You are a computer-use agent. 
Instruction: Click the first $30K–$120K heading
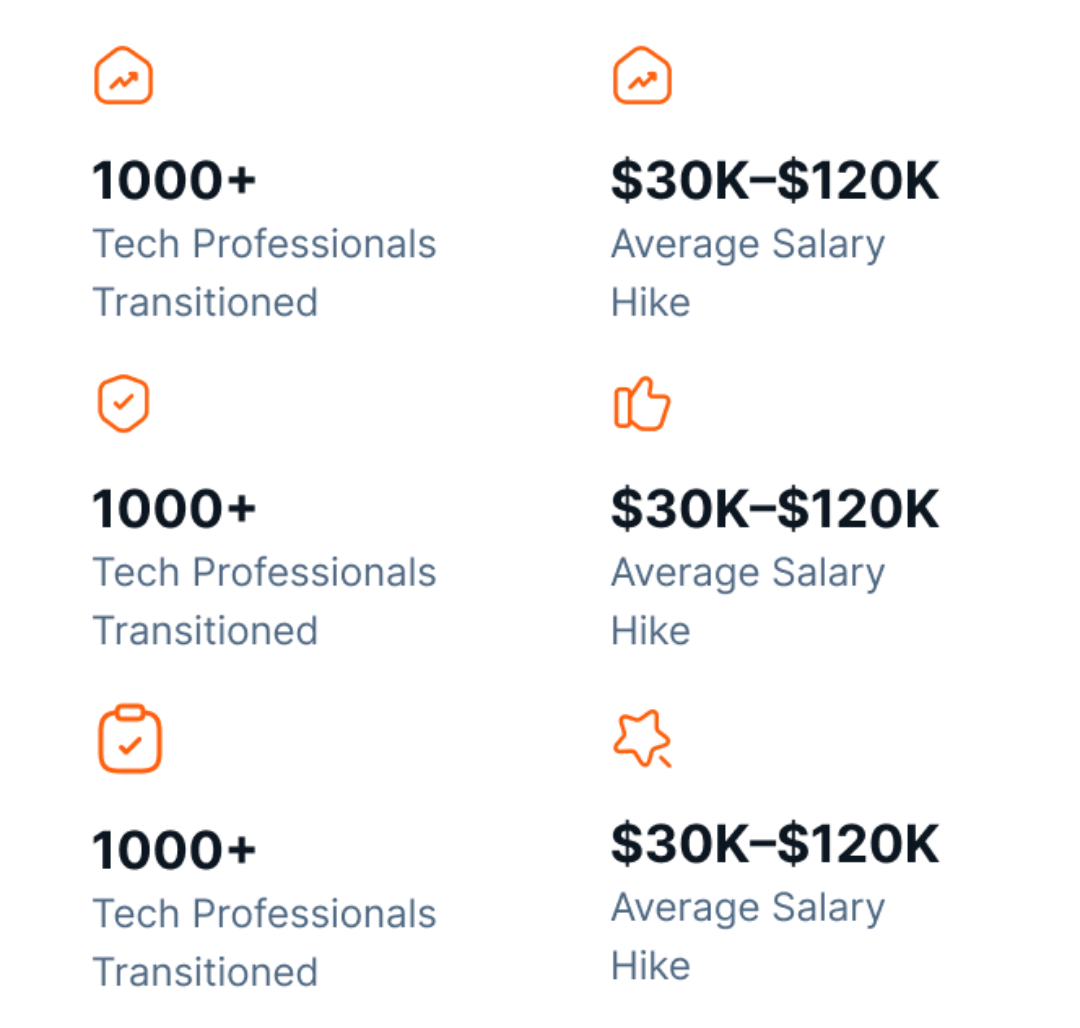tap(775, 180)
